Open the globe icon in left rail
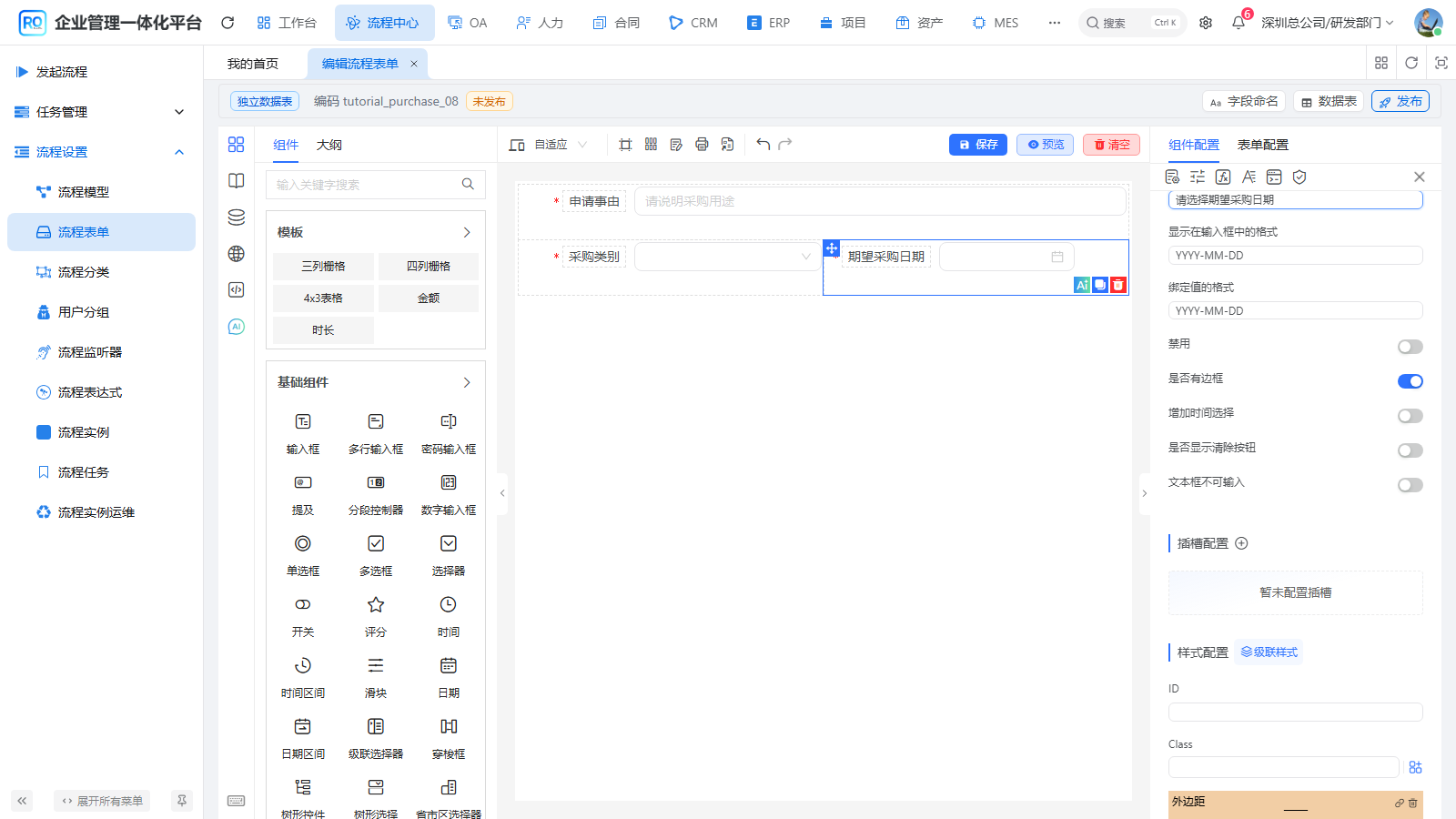This screenshot has width=1456, height=819. [x=237, y=253]
